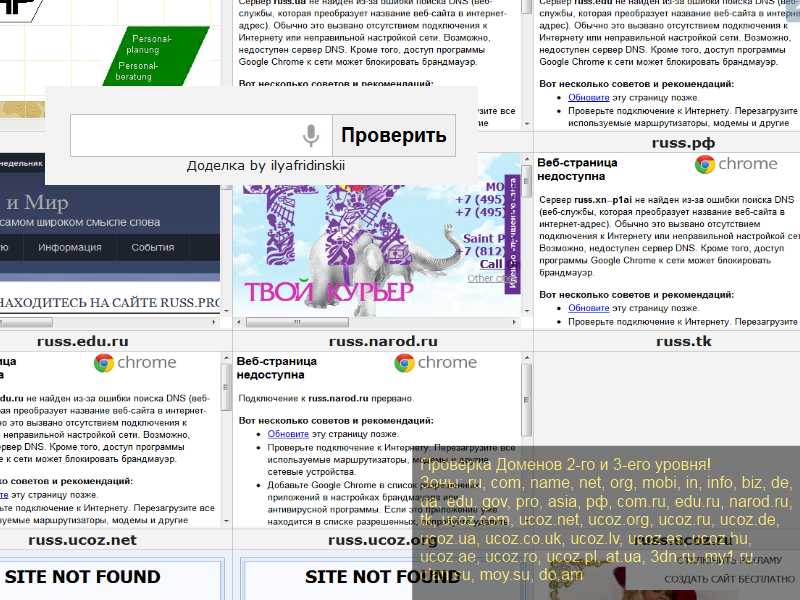The image size is (800, 600).
Task: Click Веб-страница недоступна heading in the russ.narod.ru frame
Action: tap(277, 368)
